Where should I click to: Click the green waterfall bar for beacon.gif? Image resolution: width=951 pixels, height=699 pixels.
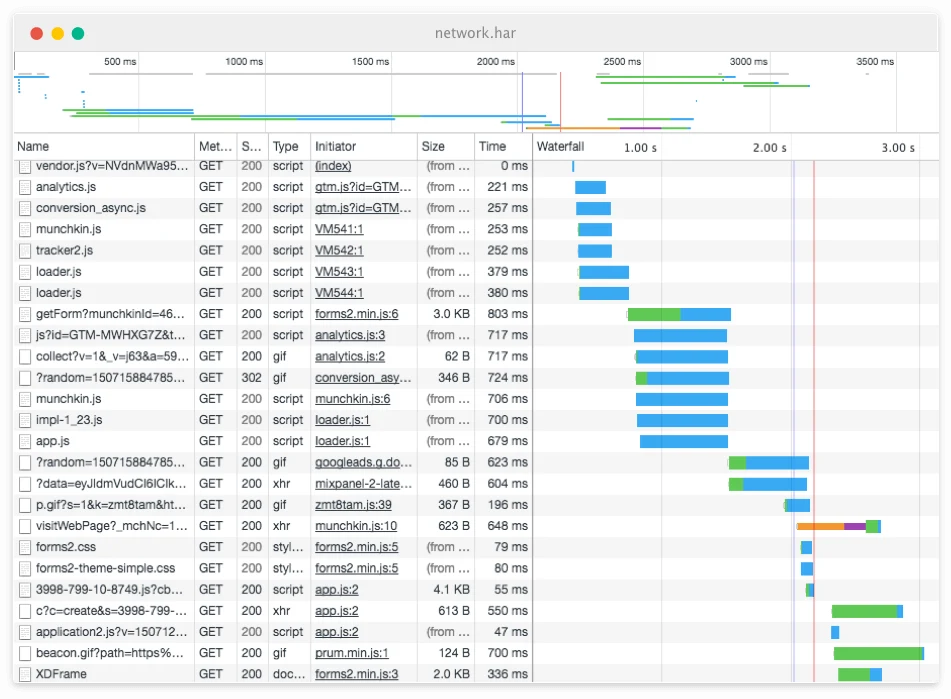[878, 653]
